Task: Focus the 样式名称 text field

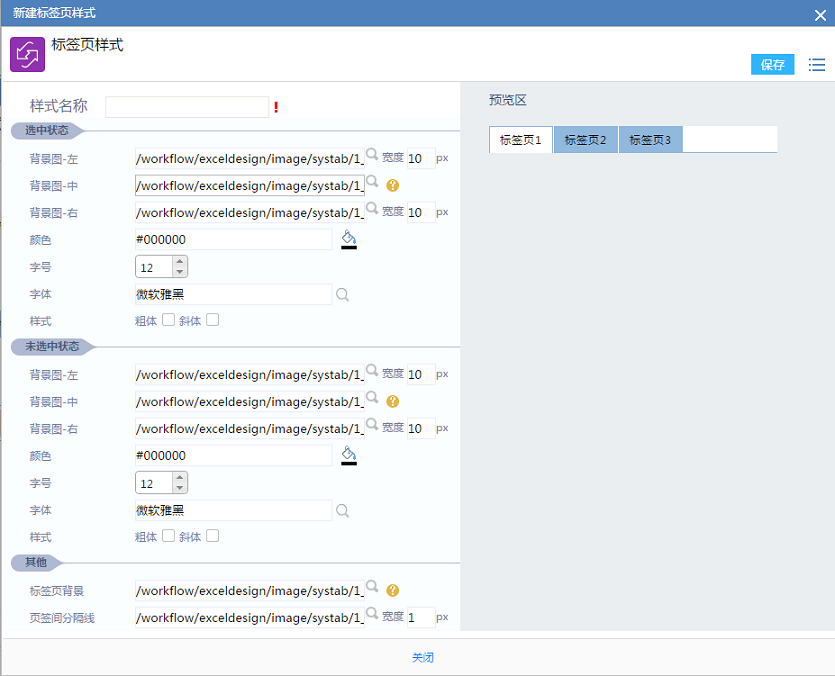Action: coord(187,107)
